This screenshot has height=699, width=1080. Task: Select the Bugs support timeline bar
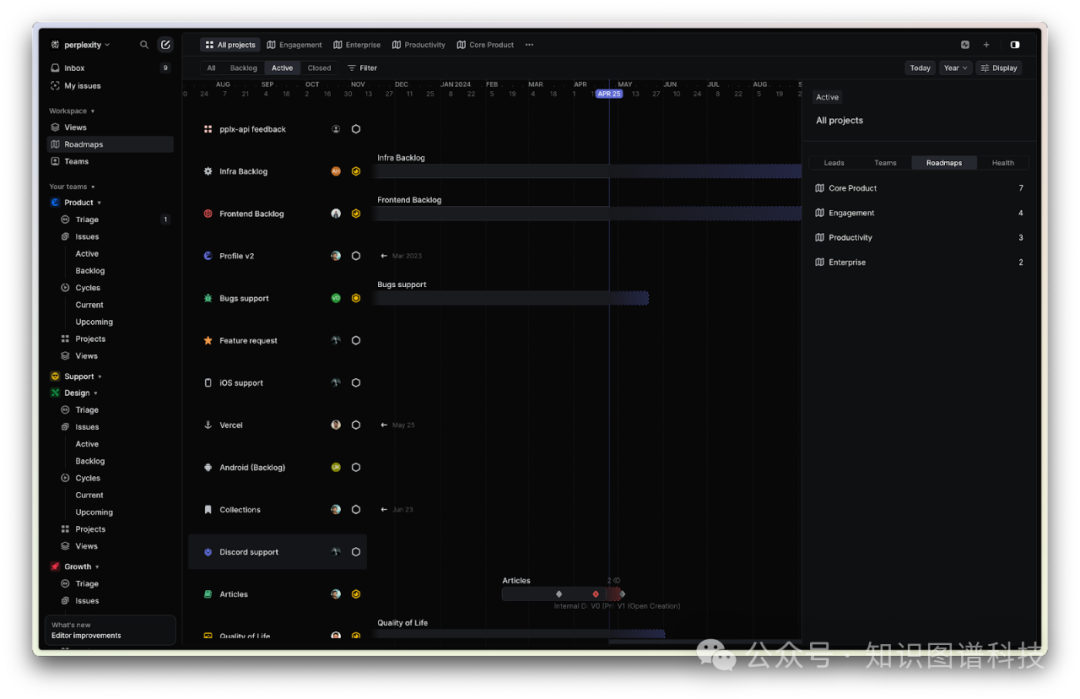(512, 298)
